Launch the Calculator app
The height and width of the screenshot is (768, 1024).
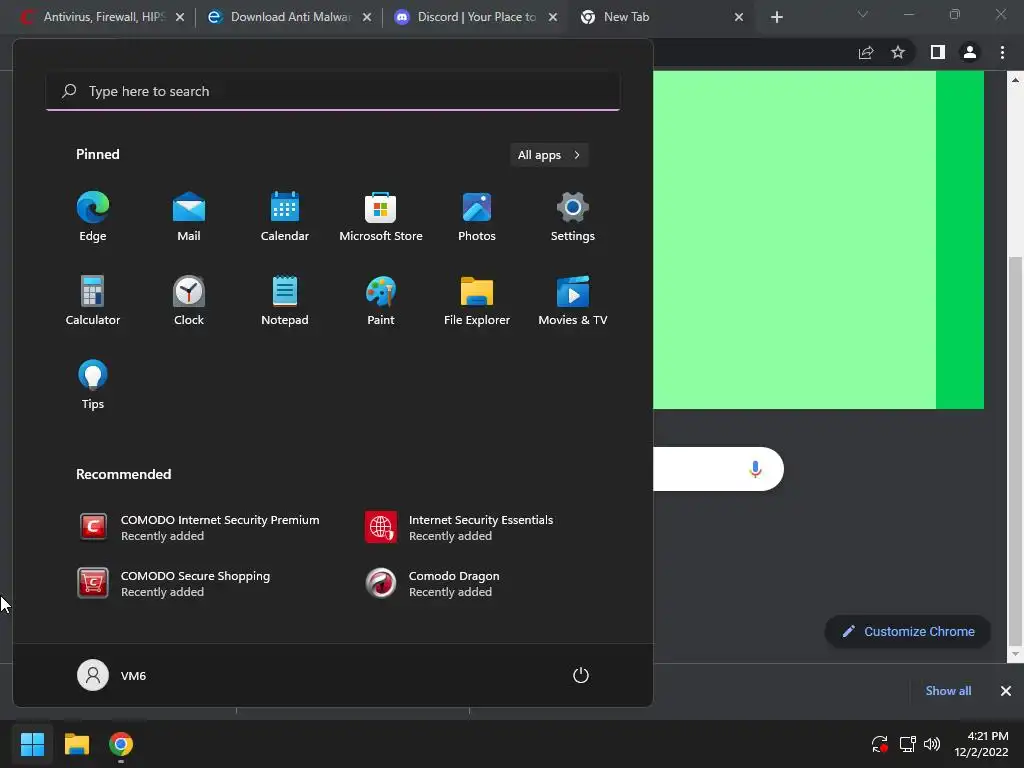pos(93,301)
